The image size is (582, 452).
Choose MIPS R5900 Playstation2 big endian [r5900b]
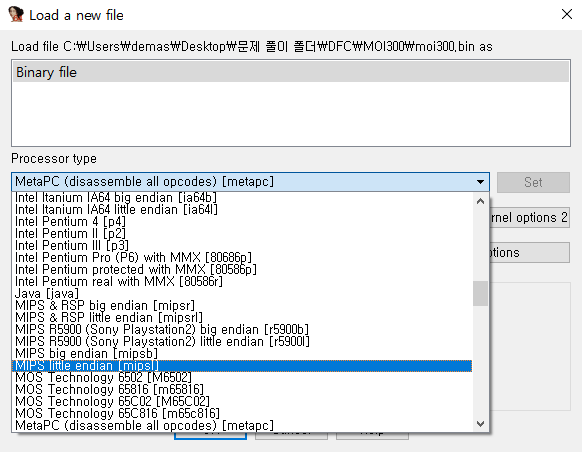click(x=243, y=330)
